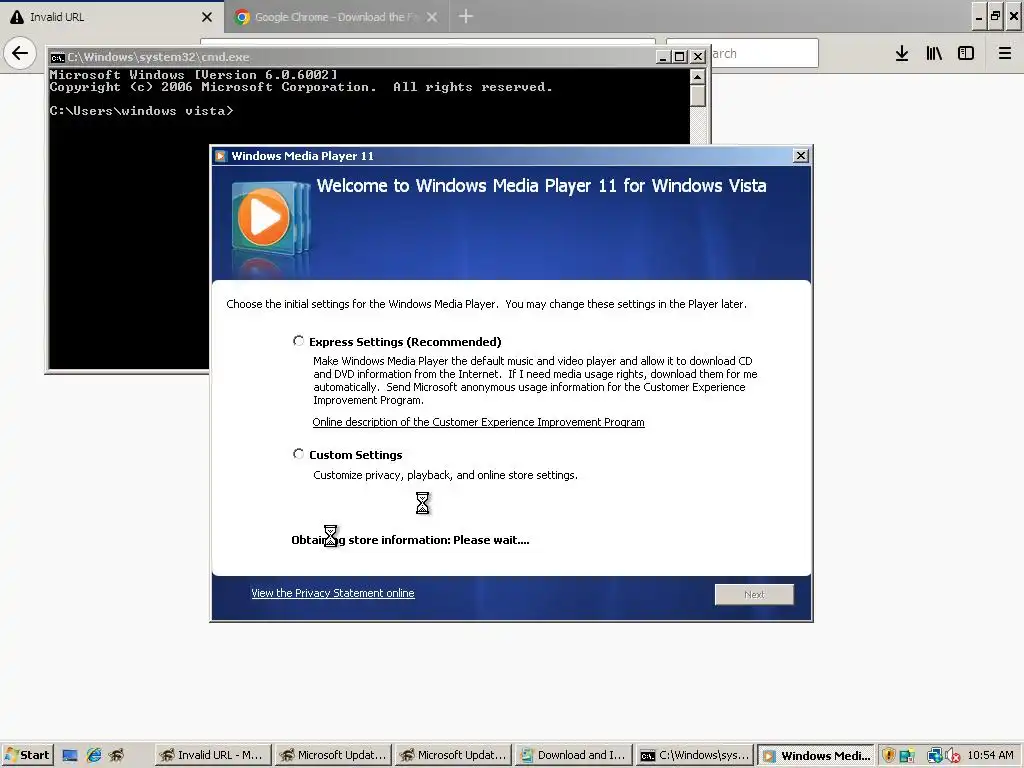Close the Windows Media Player 11 dialog

click(x=801, y=155)
